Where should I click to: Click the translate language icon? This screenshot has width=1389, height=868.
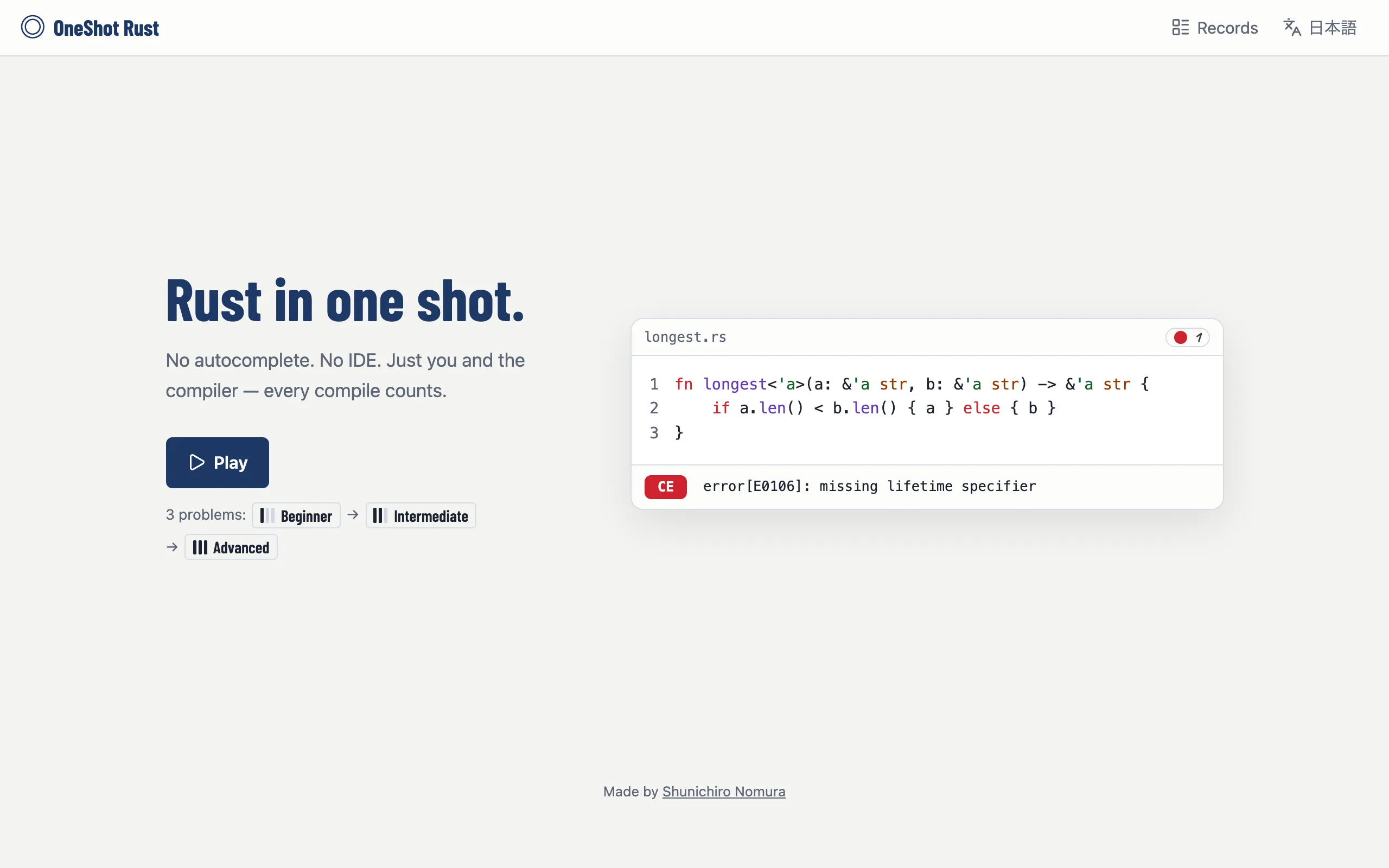pyautogui.click(x=1292, y=28)
